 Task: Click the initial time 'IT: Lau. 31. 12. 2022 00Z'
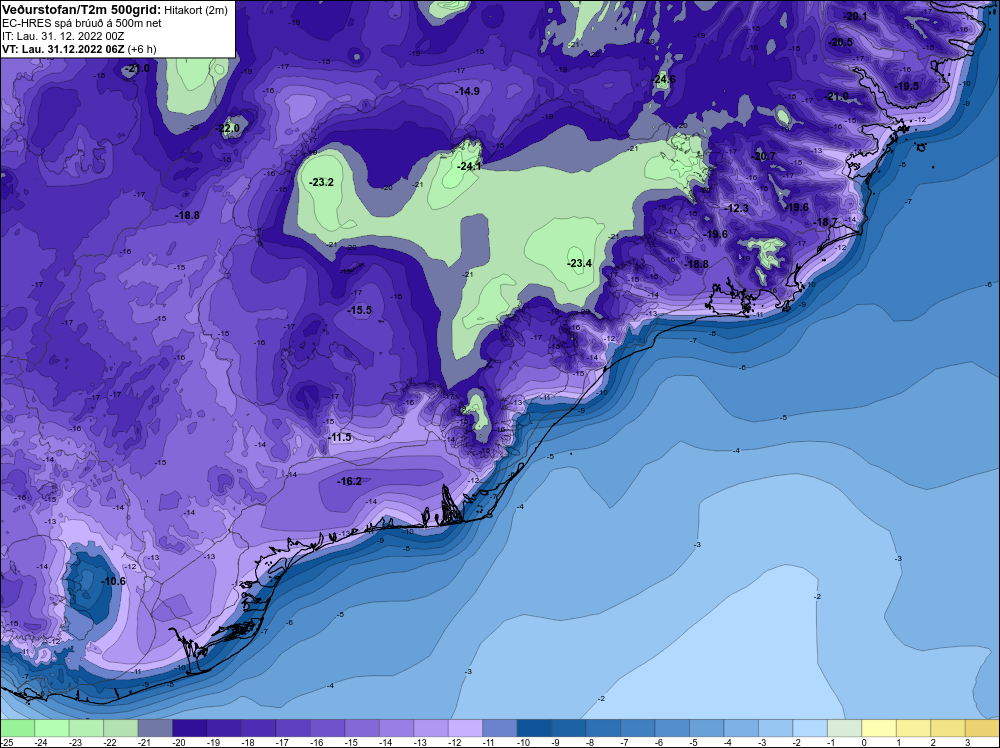pyautogui.click(x=63, y=36)
